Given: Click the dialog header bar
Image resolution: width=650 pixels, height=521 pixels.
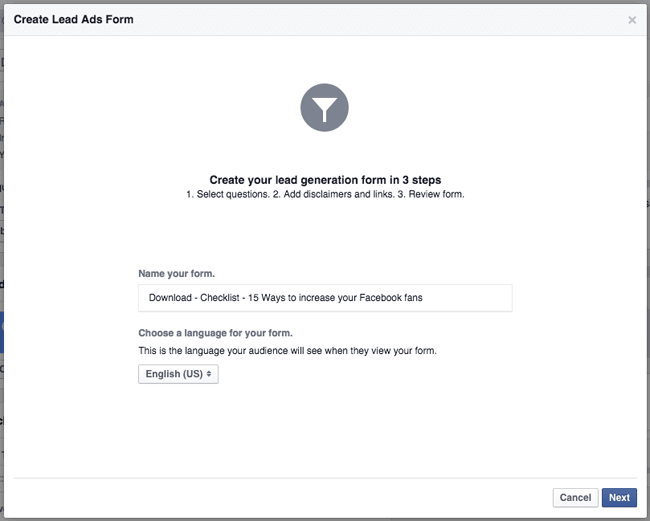Looking at the screenshot, I should pos(325,20).
